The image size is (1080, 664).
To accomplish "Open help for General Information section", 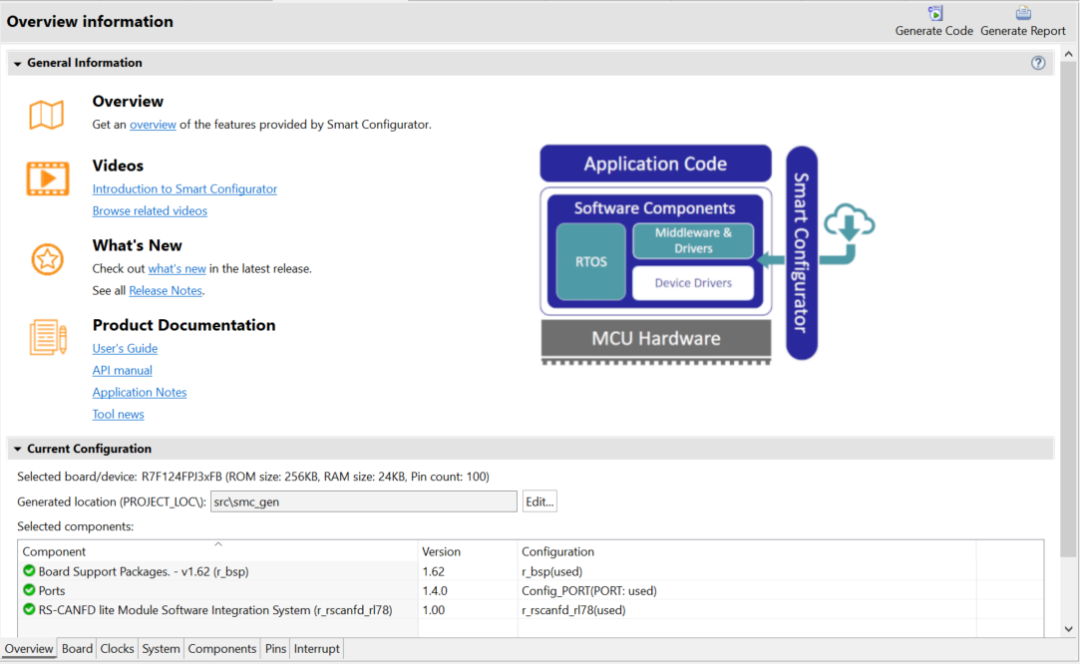I will 1038,63.
